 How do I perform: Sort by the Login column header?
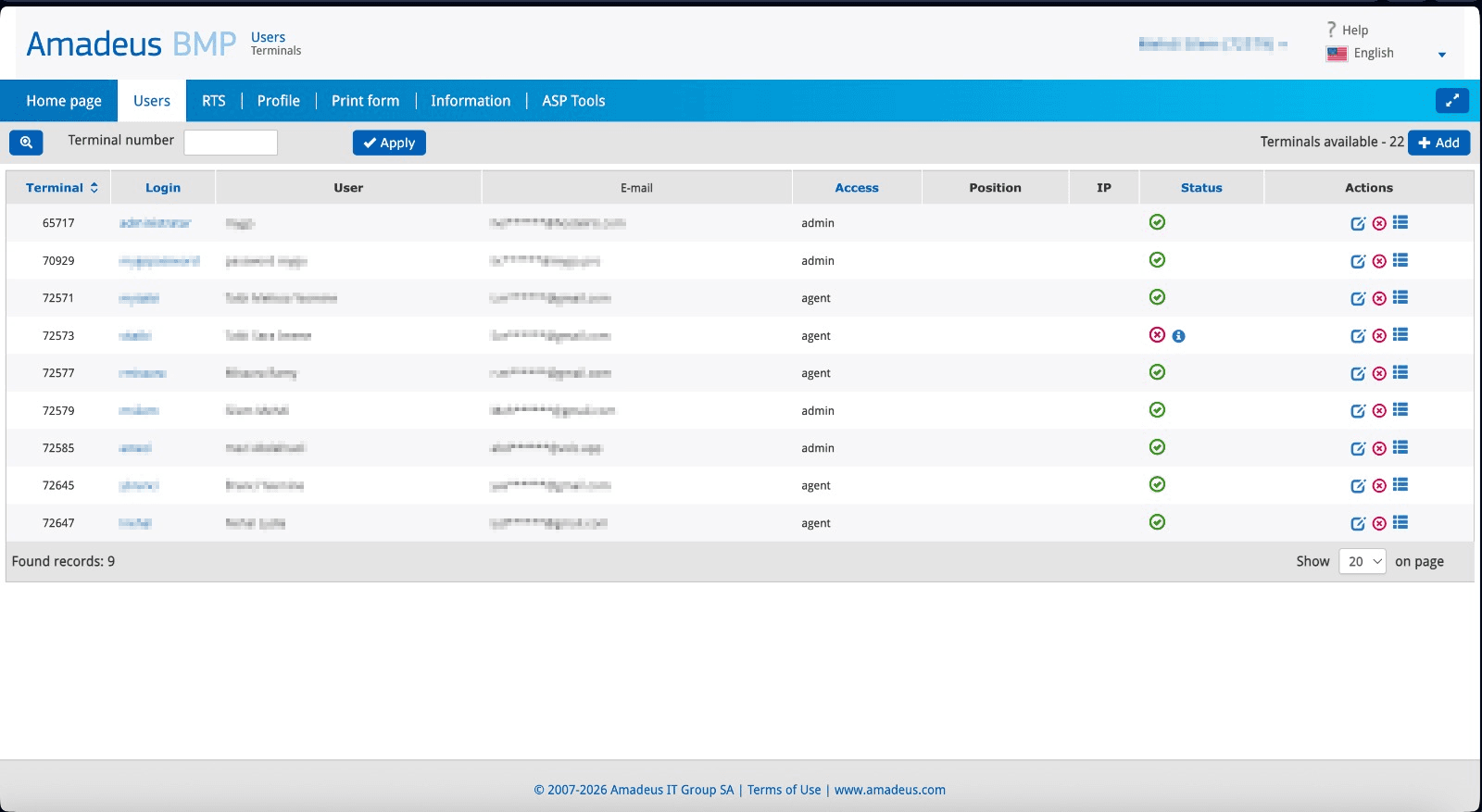tap(163, 187)
